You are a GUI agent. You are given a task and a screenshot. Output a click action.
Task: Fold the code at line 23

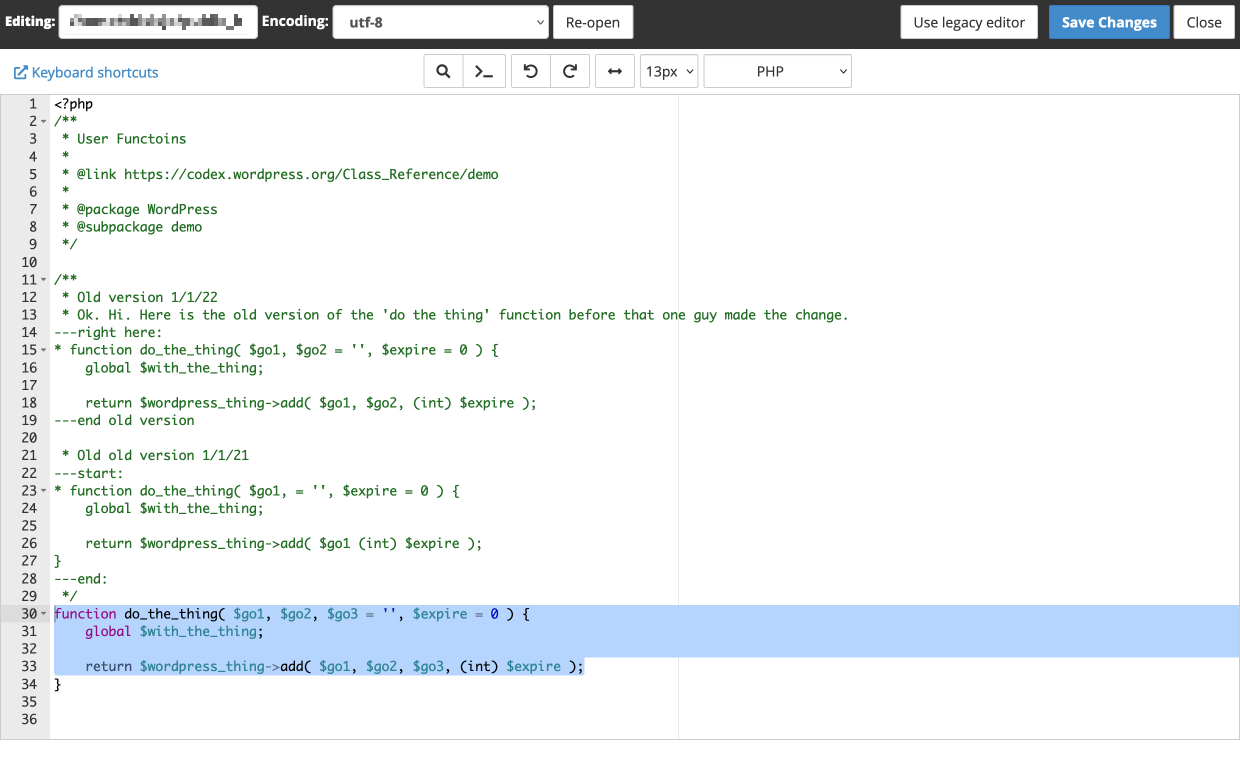(x=44, y=491)
